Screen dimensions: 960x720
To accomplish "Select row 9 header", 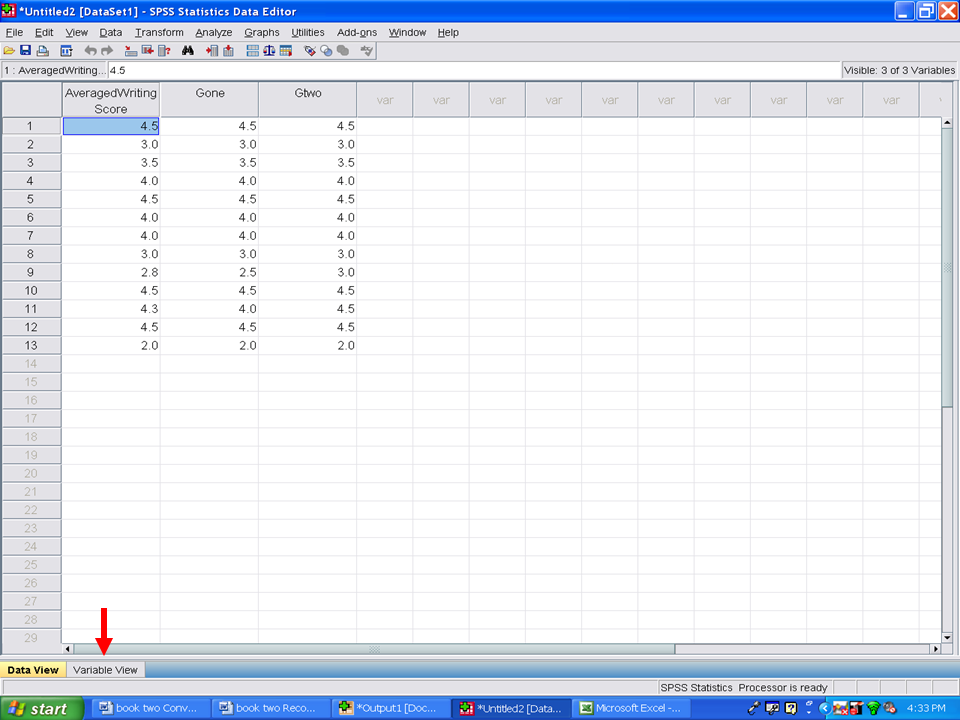I will click(30, 272).
